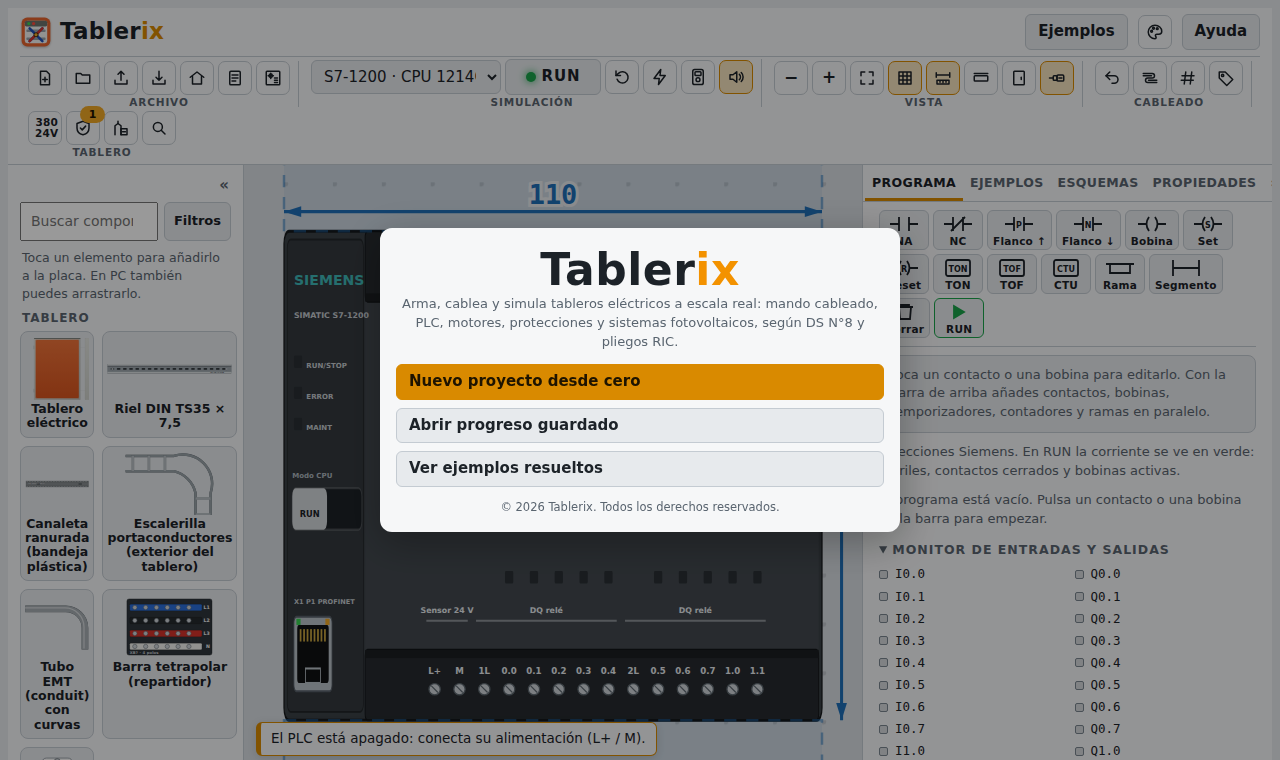
Task: Zoom out with the minus button
Action: click(791, 77)
